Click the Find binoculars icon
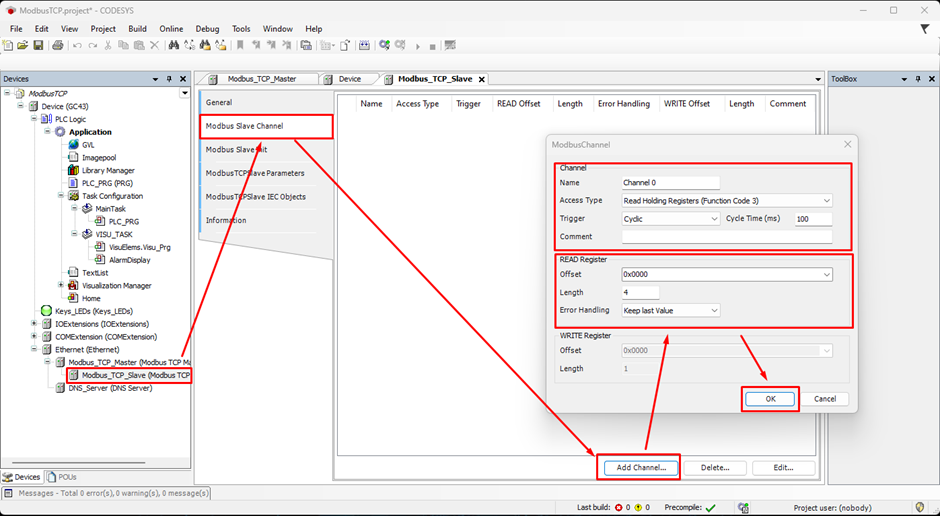The height and width of the screenshot is (516, 940). [174, 46]
